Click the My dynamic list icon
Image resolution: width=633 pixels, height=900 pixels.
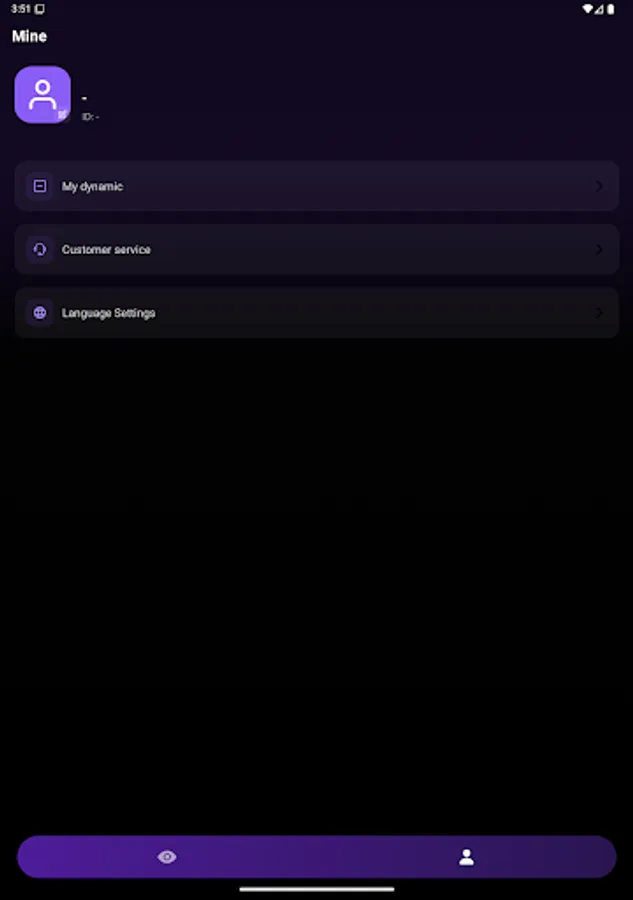pos(40,186)
